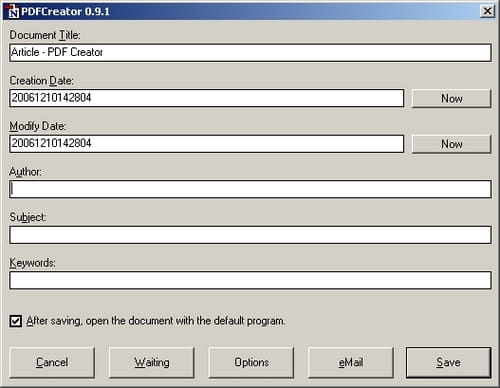The image size is (500, 388).
Task: Click the 'Keywords:' label
Action: point(32,263)
